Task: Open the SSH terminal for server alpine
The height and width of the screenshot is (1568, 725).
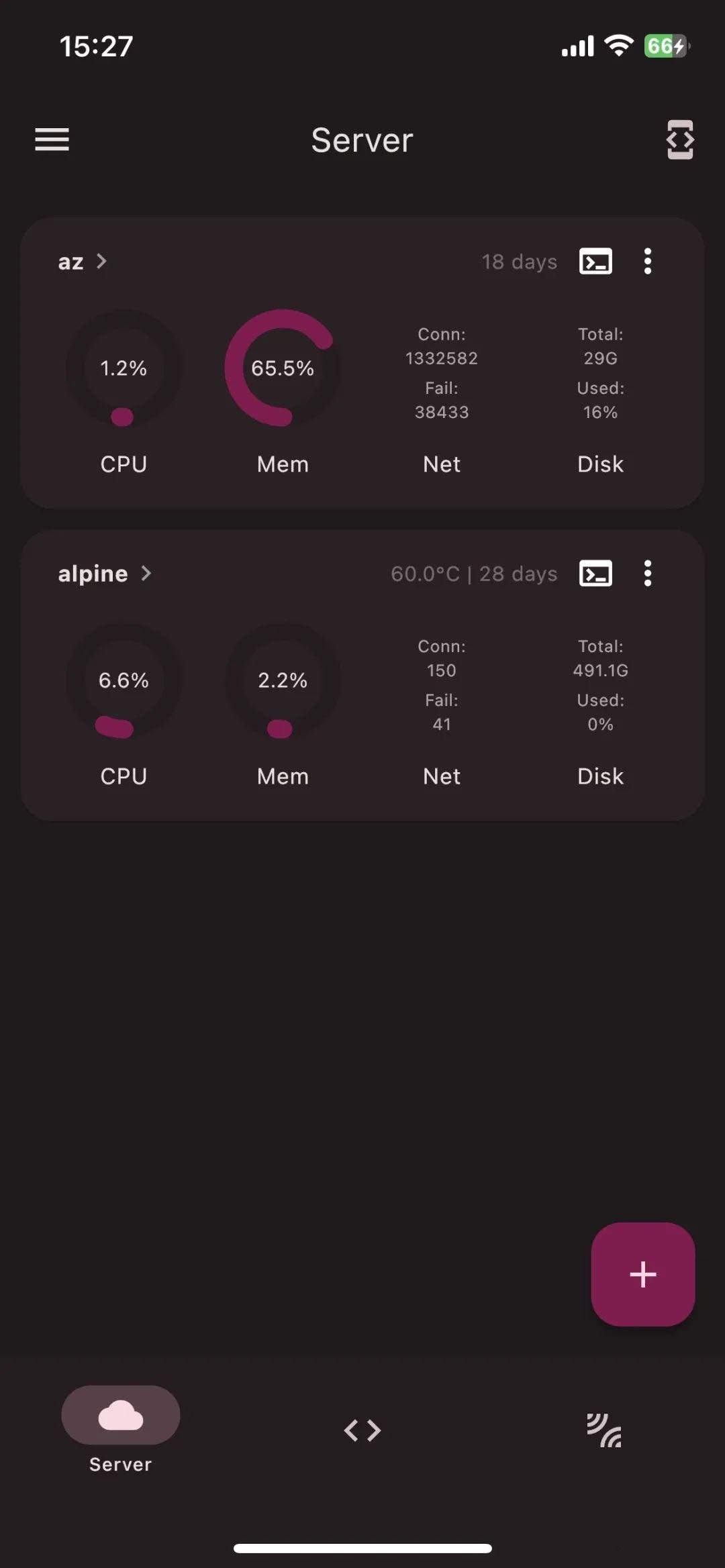Action: [x=595, y=574]
